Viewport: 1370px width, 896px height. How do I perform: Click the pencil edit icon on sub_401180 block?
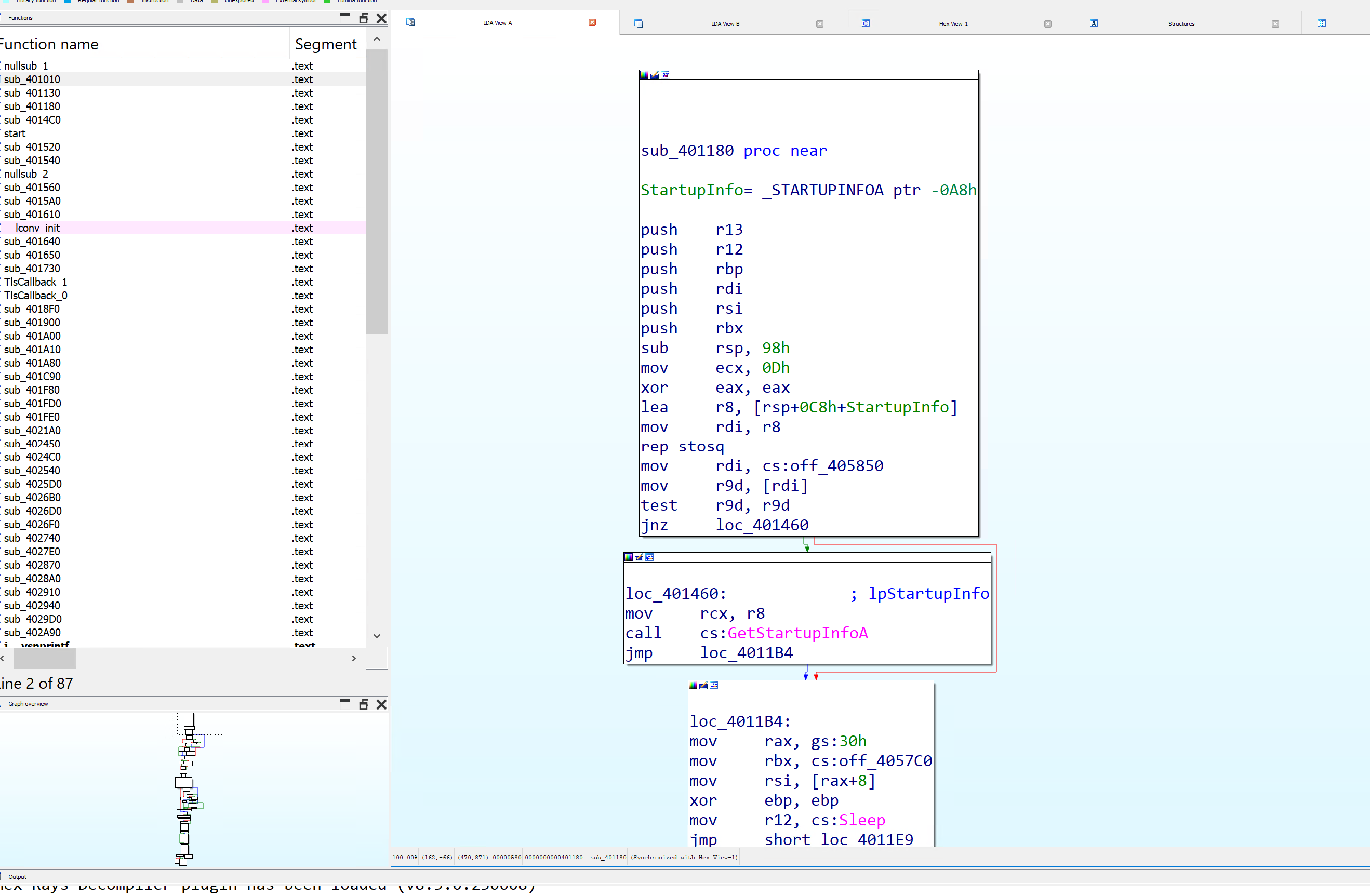[x=655, y=75]
